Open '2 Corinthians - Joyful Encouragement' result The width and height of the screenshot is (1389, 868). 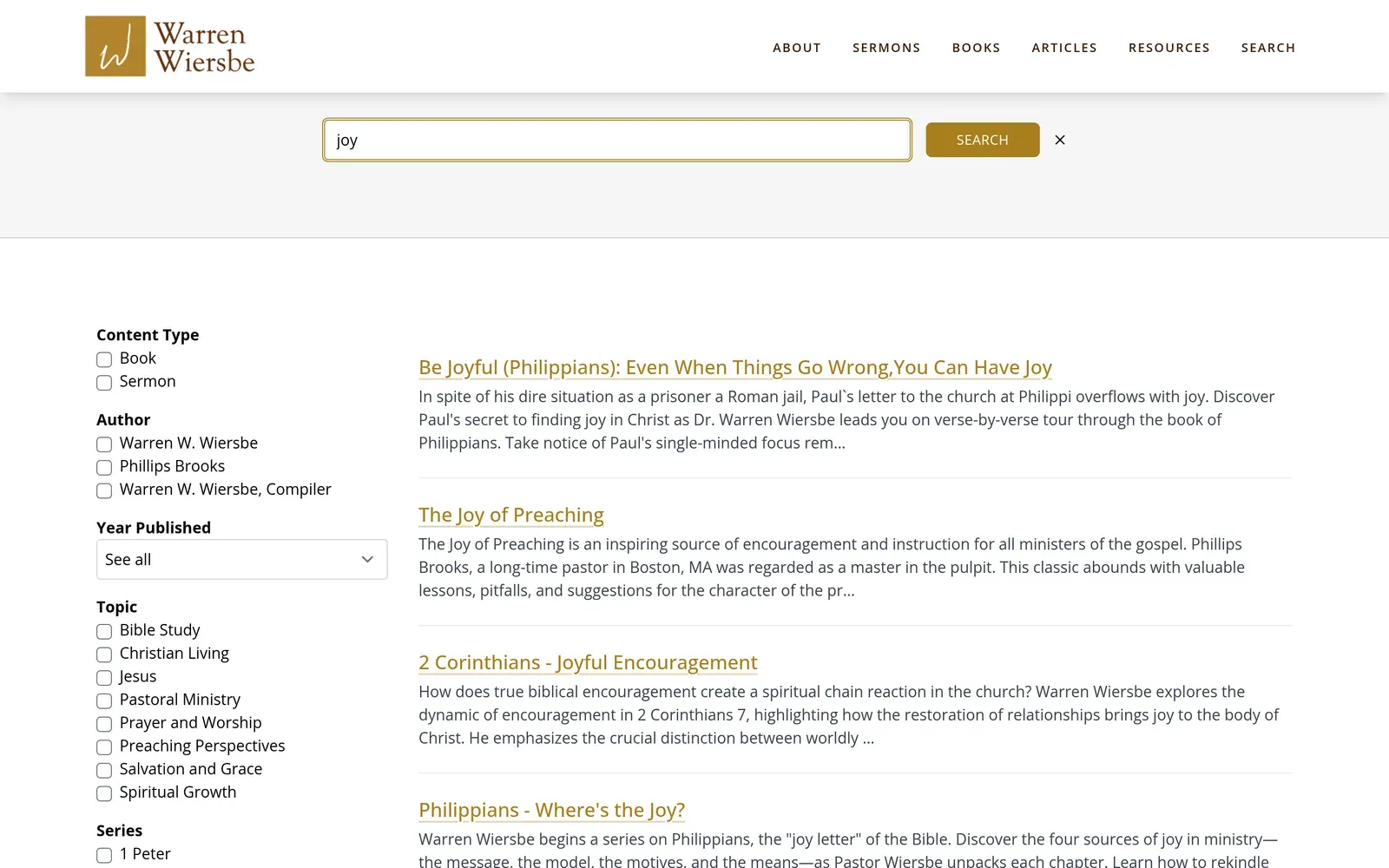tap(588, 662)
